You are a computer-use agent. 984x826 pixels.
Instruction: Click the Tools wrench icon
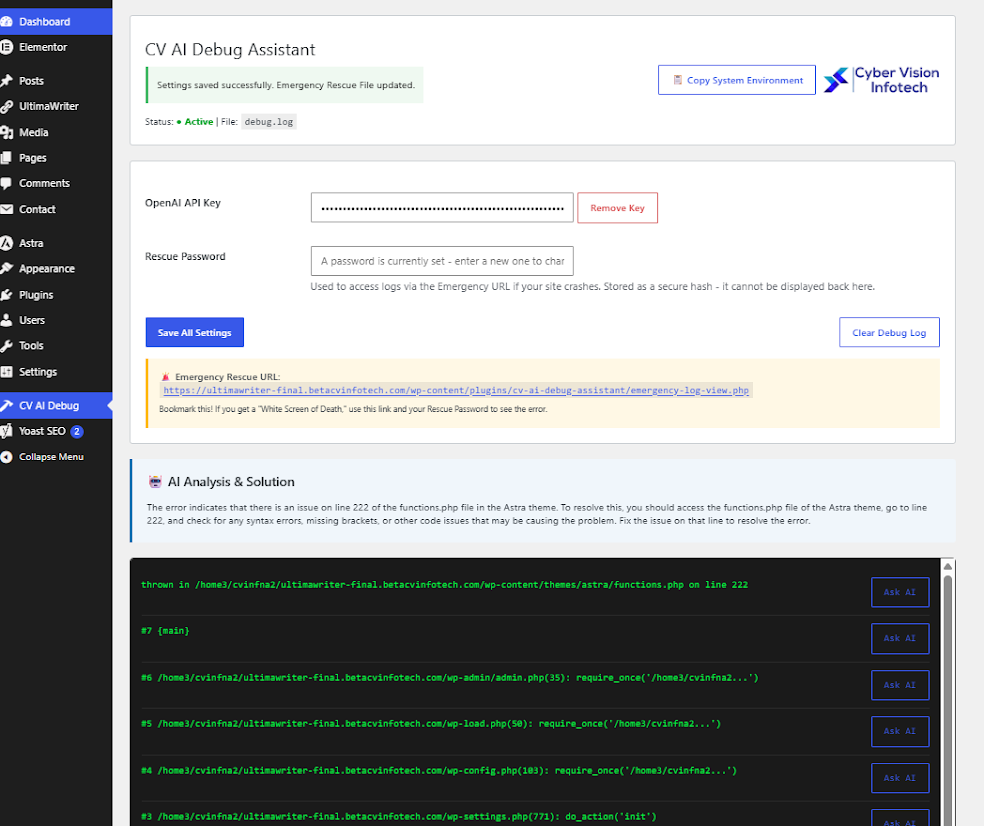(6, 346)
